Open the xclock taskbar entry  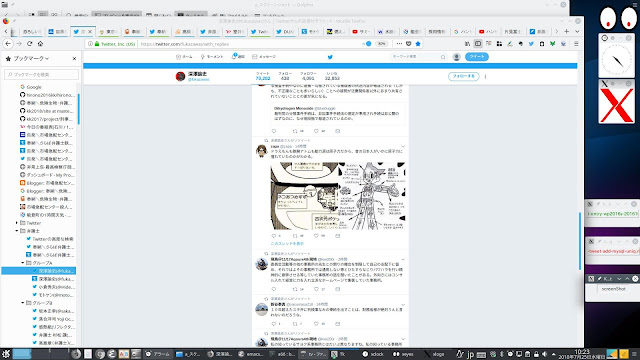pyautogui.click(x=373, y=354)
